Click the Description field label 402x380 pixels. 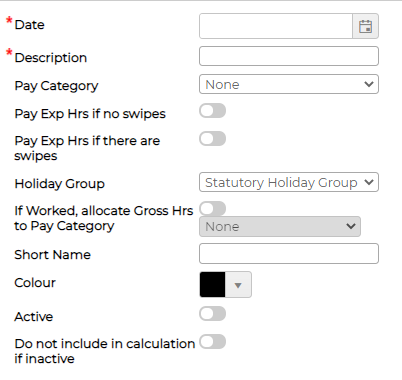click(51, 58)
